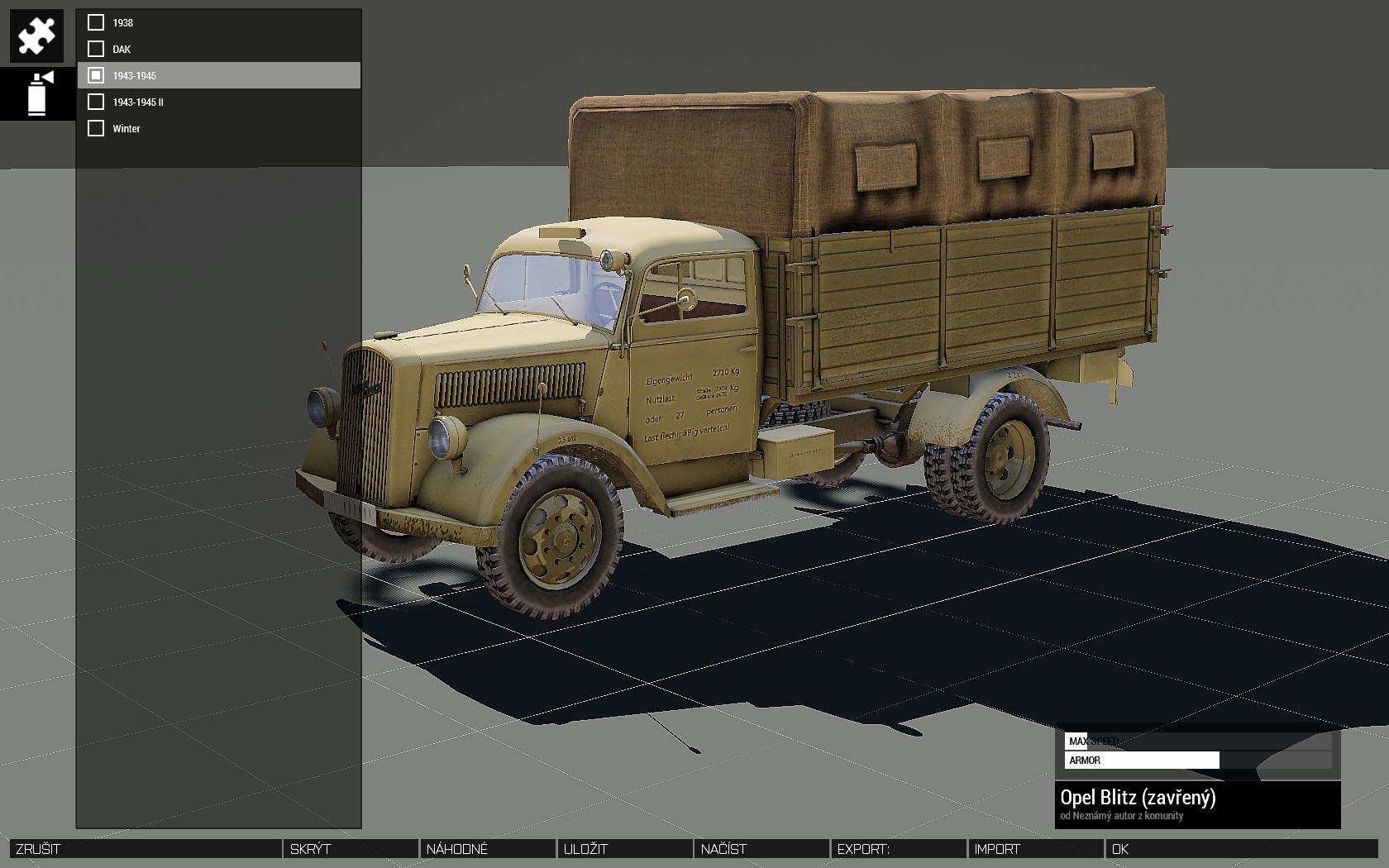Tick the 1943-1945 II checkbox
Screen dimensions: 1389x868
point(96,102)
